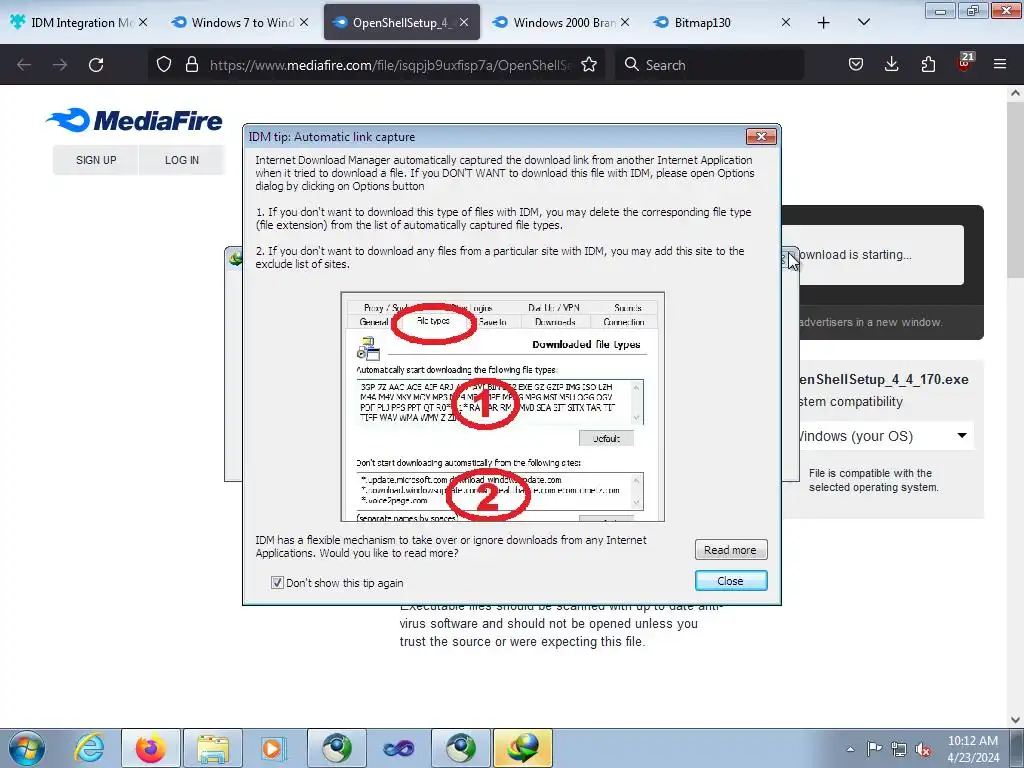Click the scrollbar up arrow
This screenshot has width=1024, height=768.
(x=1015, y=93)
